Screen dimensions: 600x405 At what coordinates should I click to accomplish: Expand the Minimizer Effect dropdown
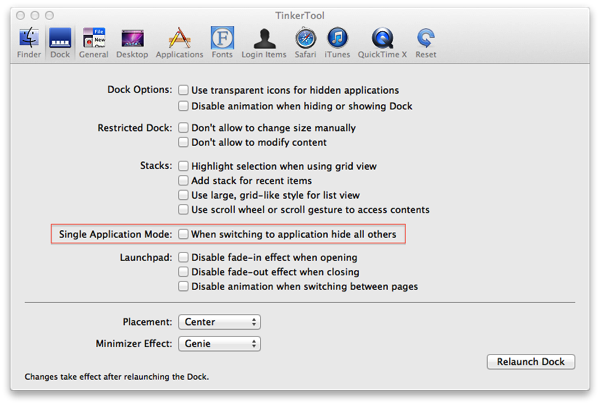coord(219,343)
